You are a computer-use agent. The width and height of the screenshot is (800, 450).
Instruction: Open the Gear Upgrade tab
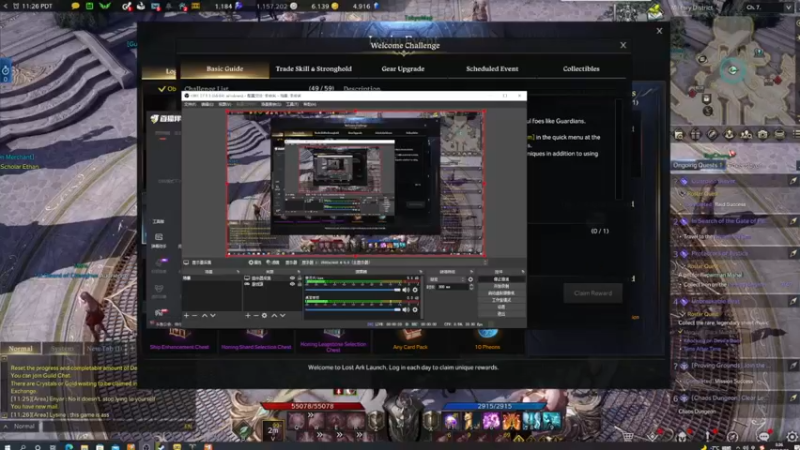(x=403, y=69)
